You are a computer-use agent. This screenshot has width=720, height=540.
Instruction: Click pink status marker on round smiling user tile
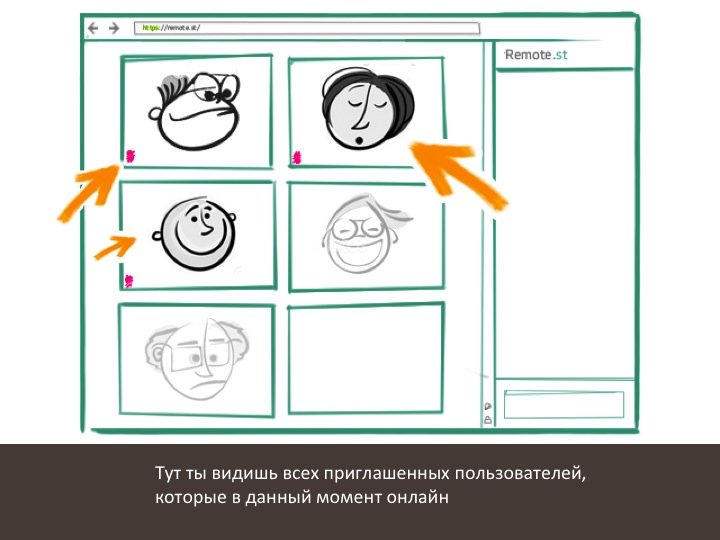point(128,280)
